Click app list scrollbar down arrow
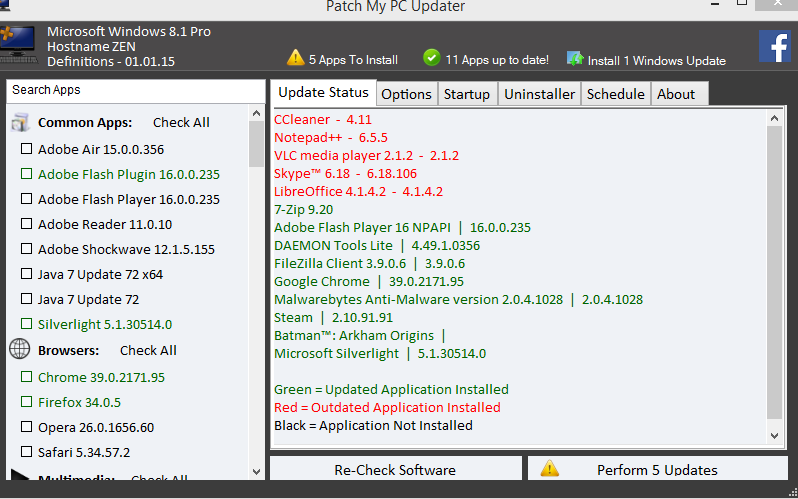Image resolution: width=798 pixels, height=499 pixels. pyautogui.click(x=256, y=472)
